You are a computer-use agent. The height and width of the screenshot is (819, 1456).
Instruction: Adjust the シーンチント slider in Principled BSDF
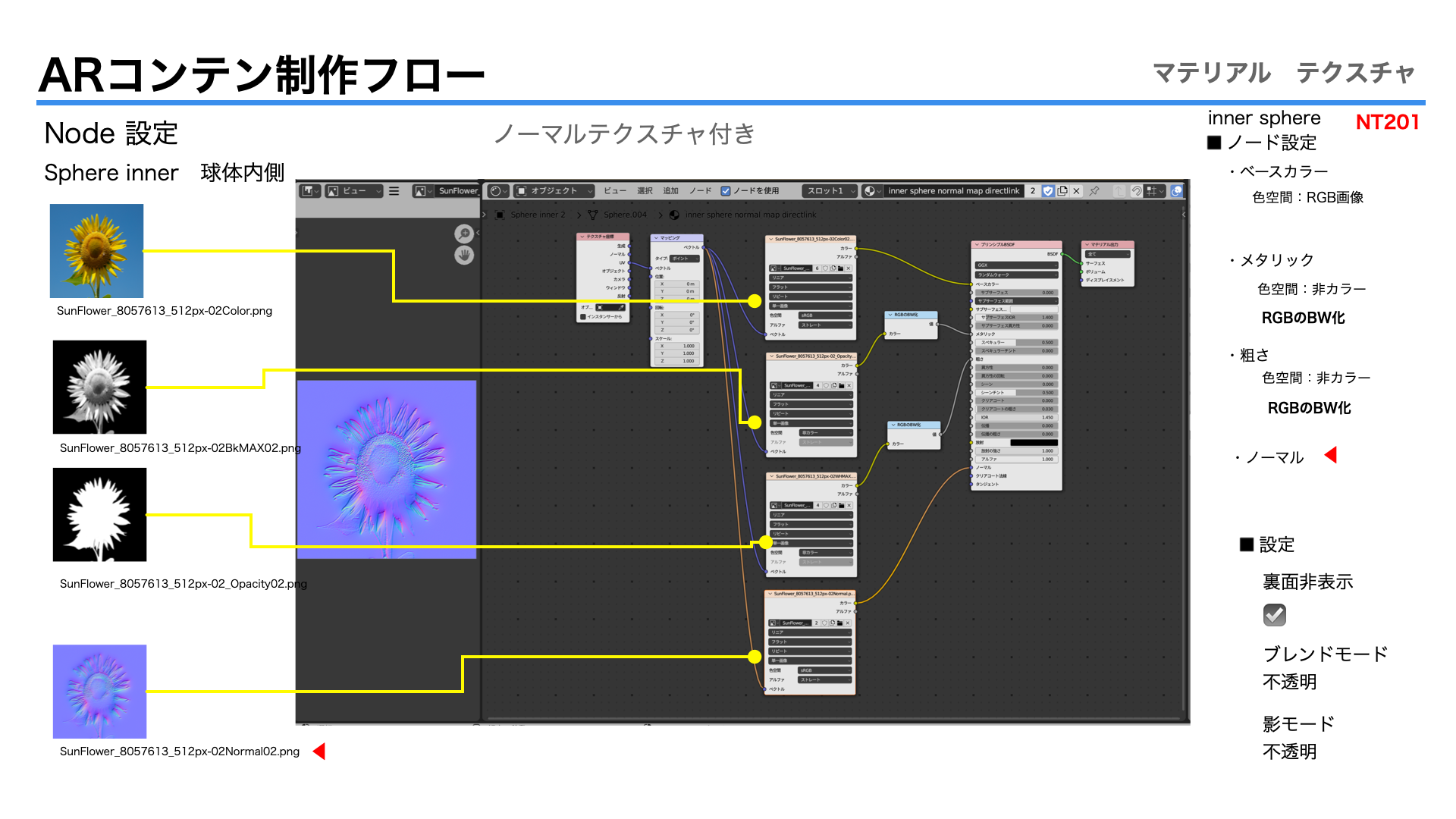coord(1016,393)
